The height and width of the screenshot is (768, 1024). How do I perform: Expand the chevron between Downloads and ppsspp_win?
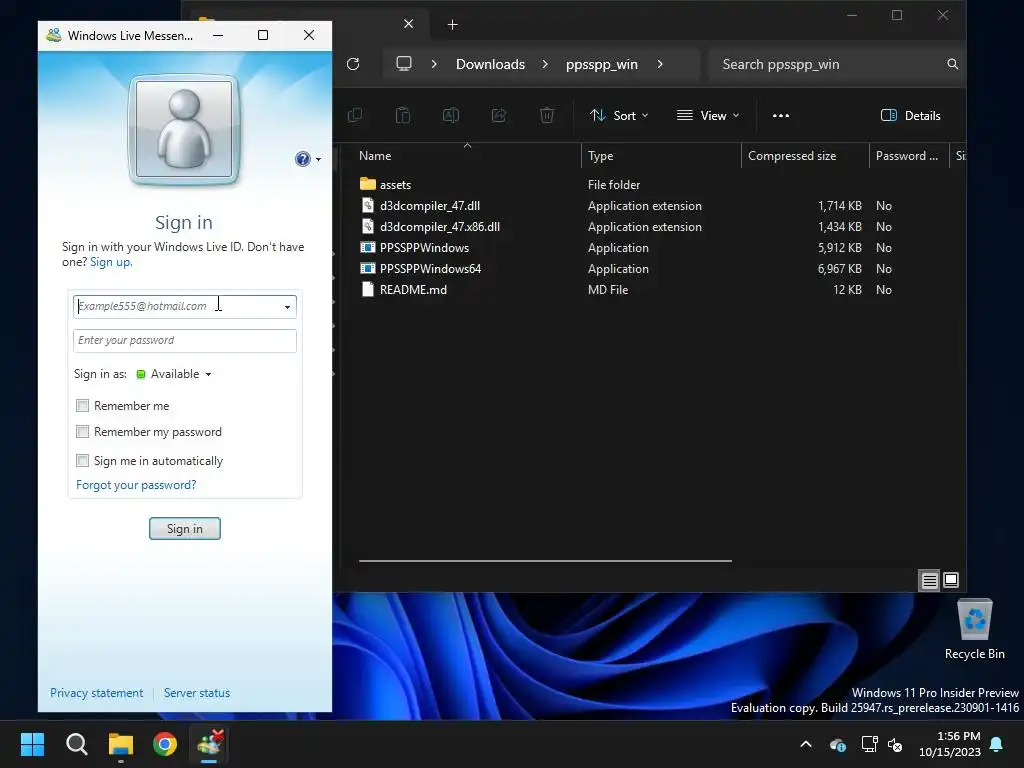tap(545, 64)
